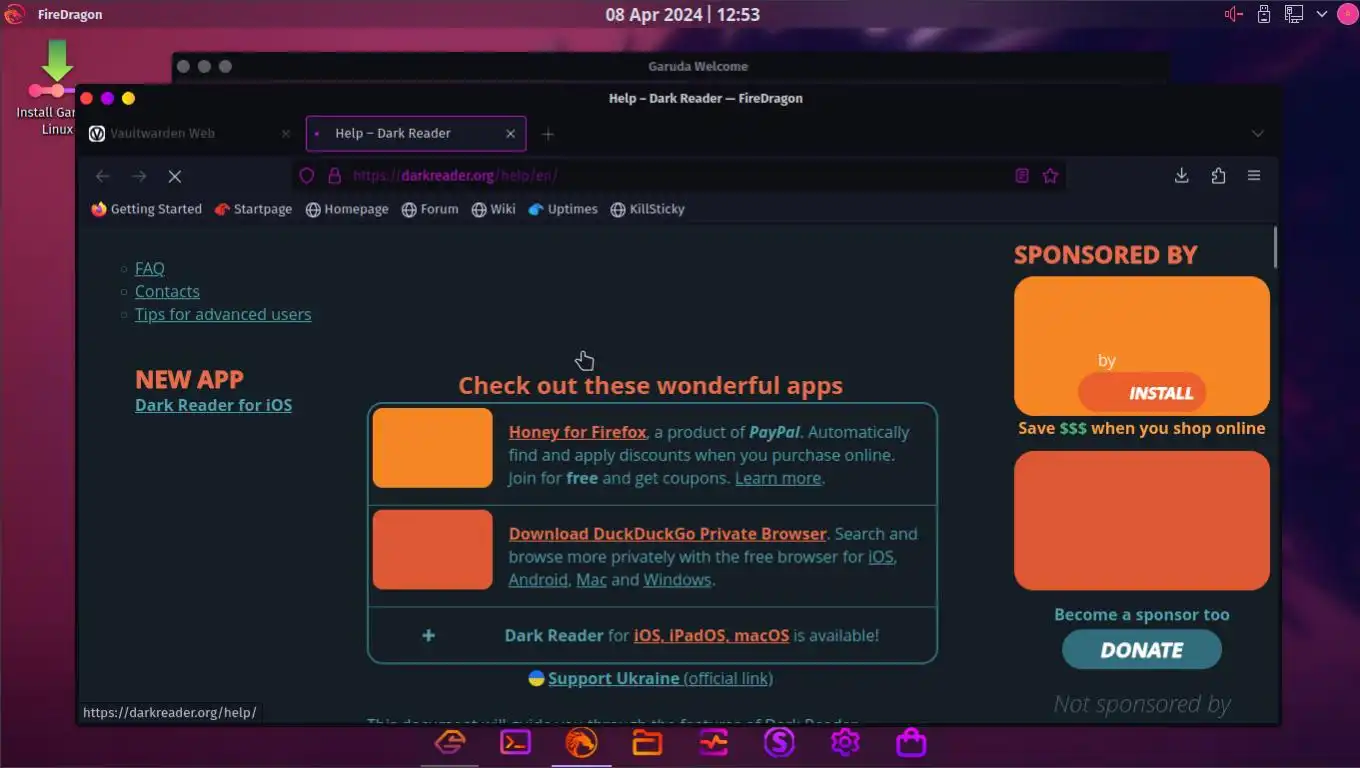Bookmark this page with the star icon
Screen dimensions: 1360x768
coord(1050,176)
